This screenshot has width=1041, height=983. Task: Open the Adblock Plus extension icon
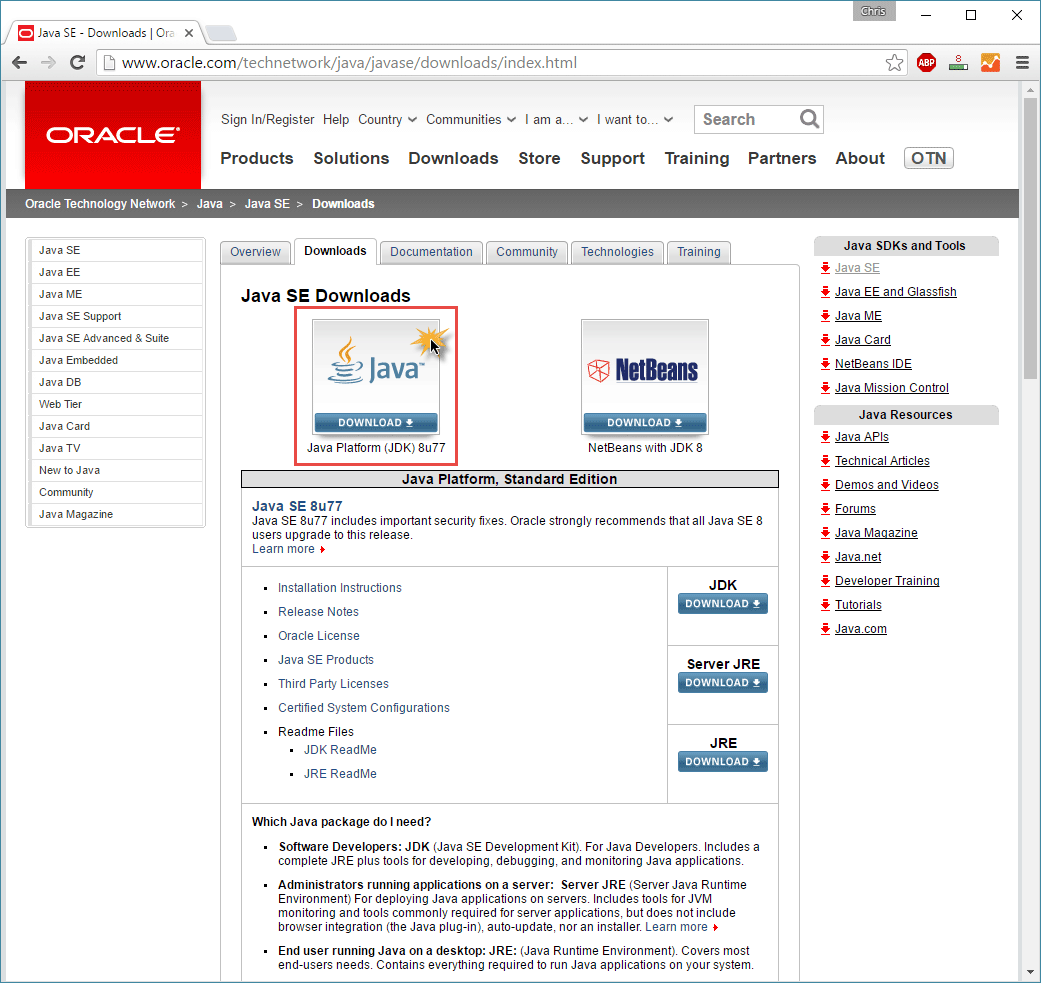click(x=926, y=62)
